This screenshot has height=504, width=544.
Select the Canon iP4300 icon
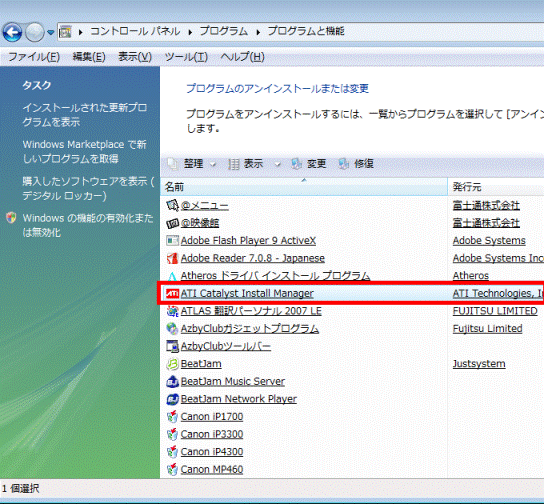tap(172, 452)
